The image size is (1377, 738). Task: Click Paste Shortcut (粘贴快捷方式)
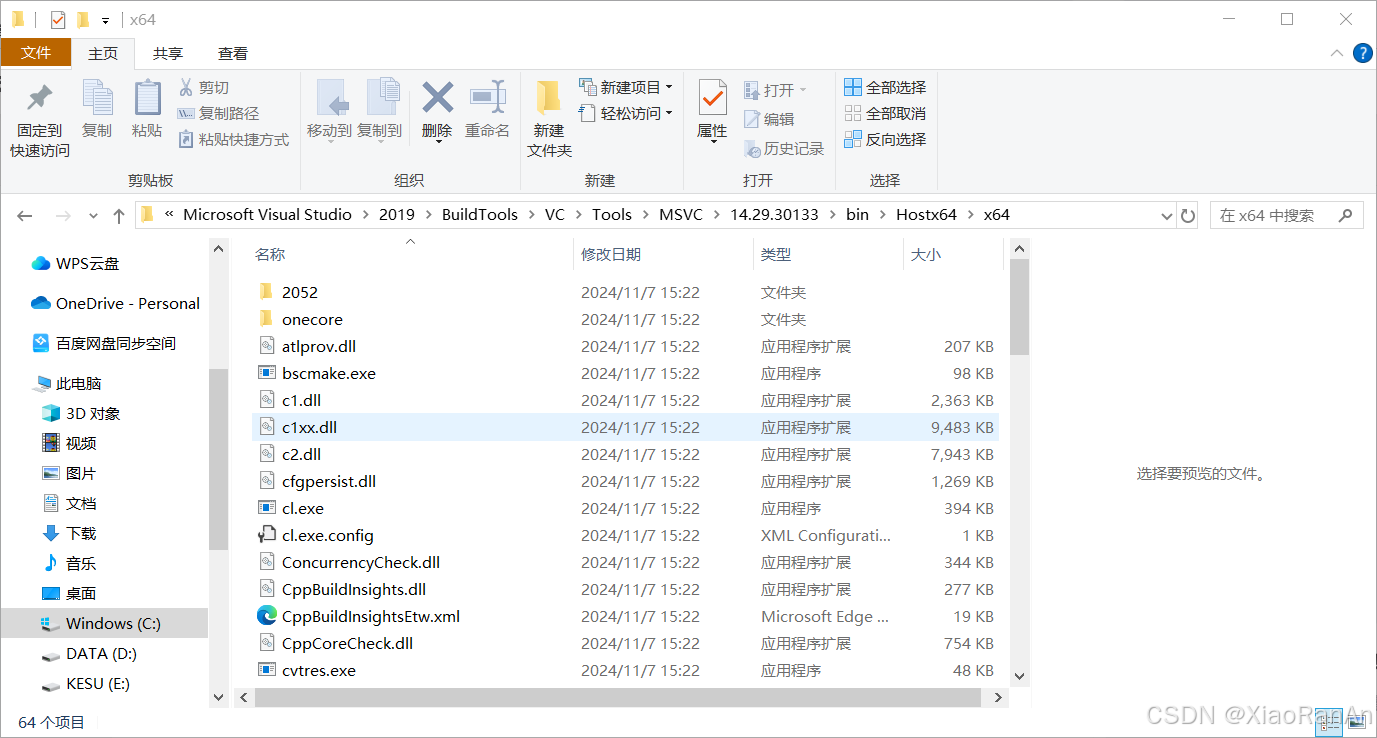click(x=233, y=139)
